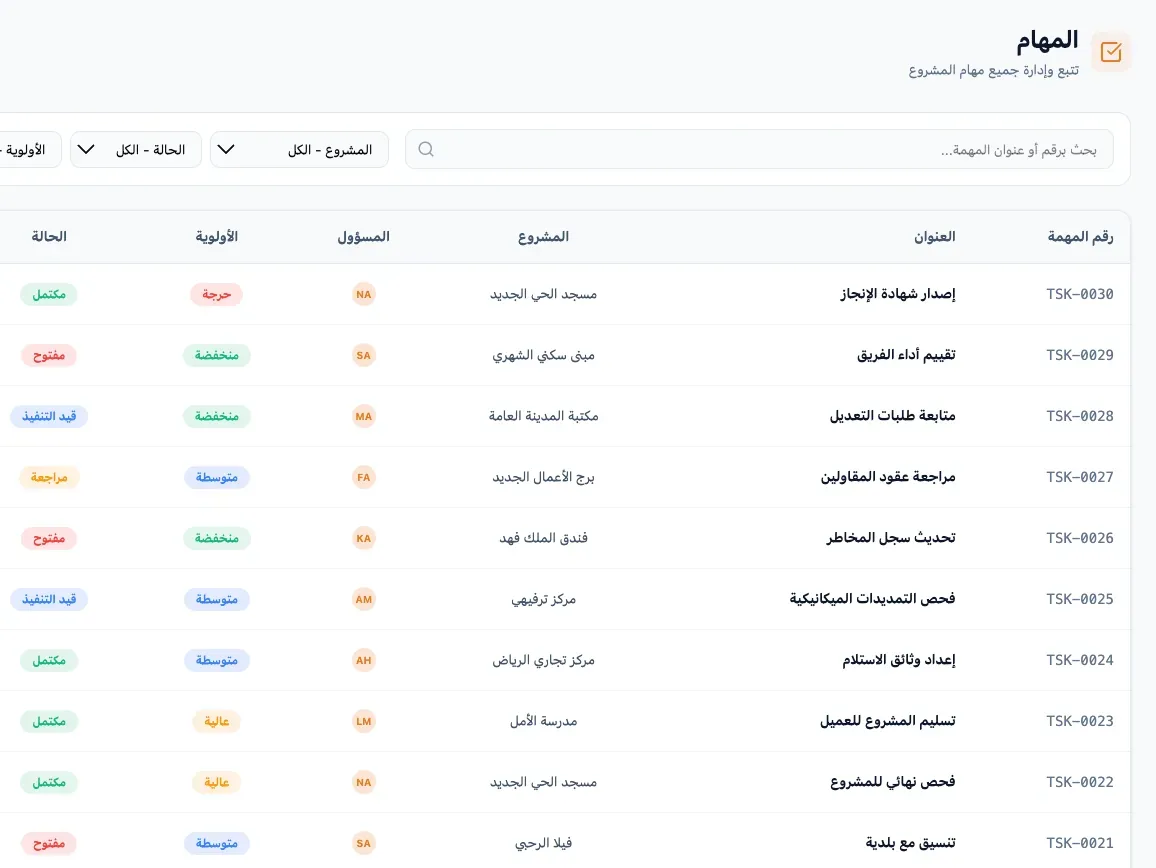1156x868 pixels.
Task: Click the الأولوية column header
Action: [217, 237]
